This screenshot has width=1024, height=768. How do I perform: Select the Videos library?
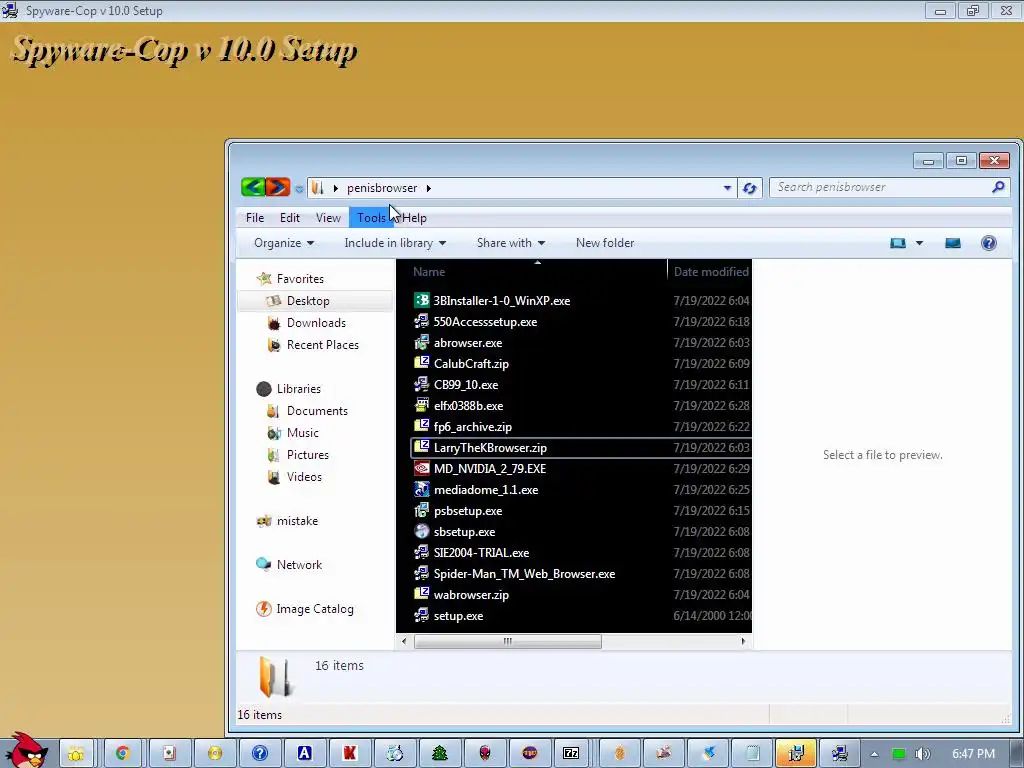click(x=304, y=477)
